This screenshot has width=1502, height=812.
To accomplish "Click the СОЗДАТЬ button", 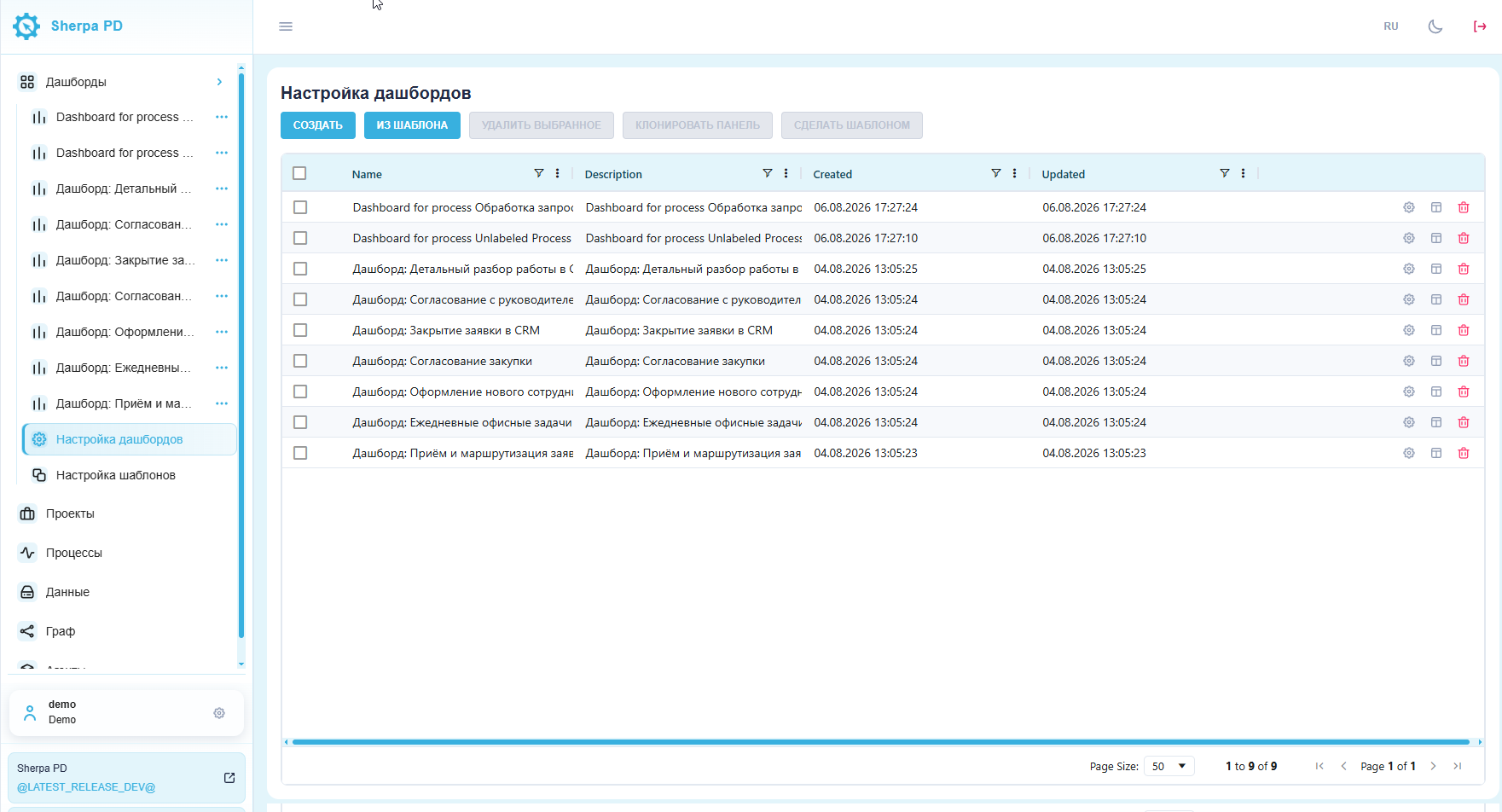I will [x=318, y=125].
